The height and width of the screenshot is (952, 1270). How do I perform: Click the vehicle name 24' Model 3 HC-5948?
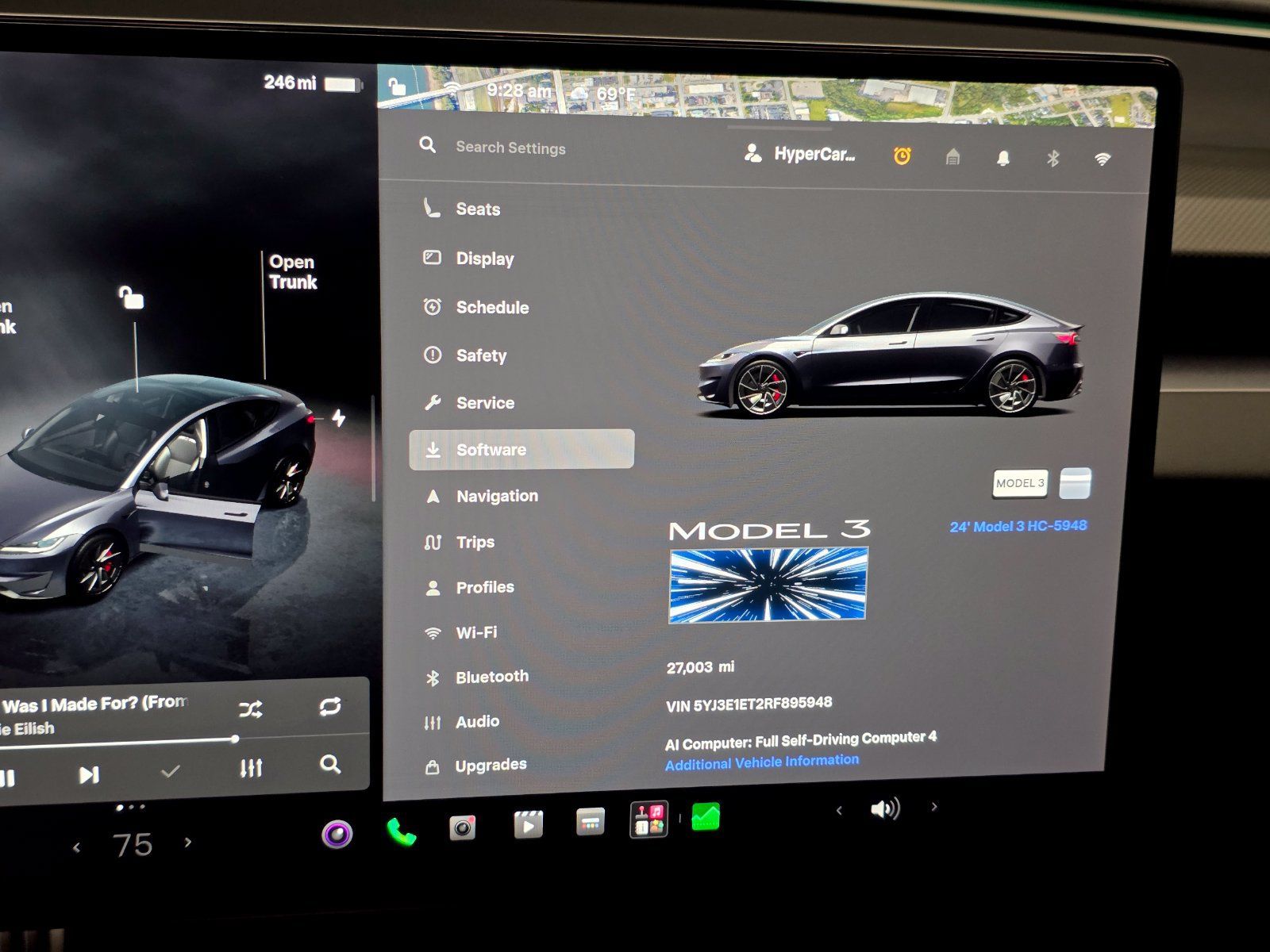pyautogui.click(x=1018, y=526)
